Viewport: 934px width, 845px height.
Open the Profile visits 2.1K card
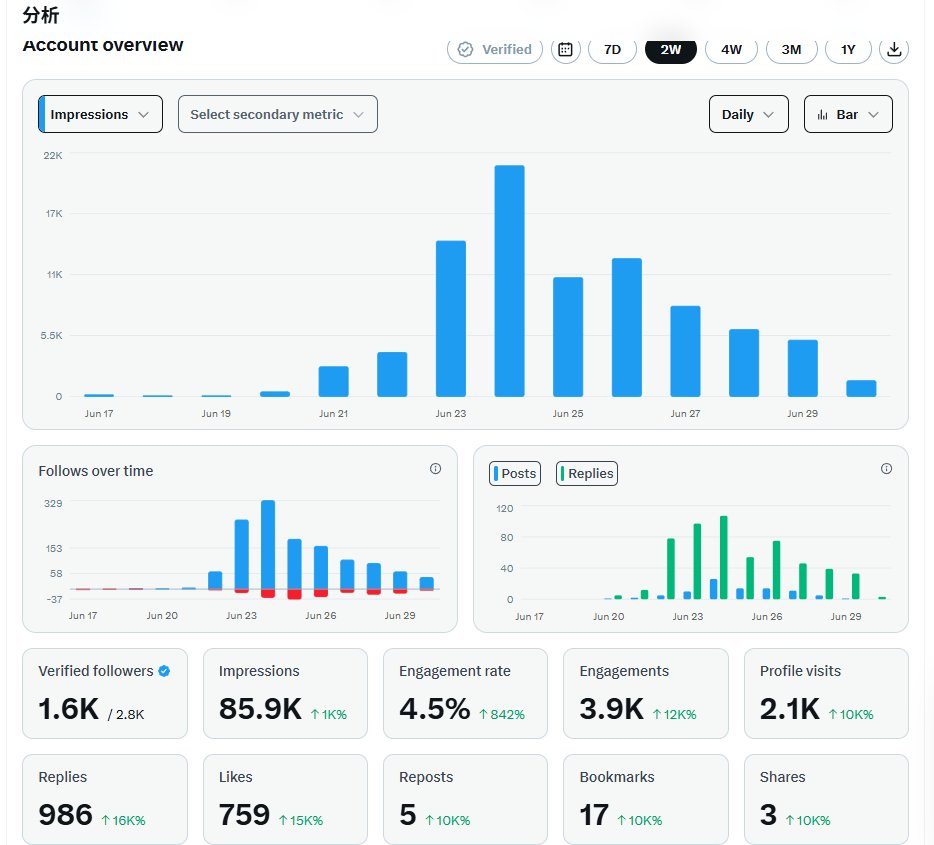point(826,694)
